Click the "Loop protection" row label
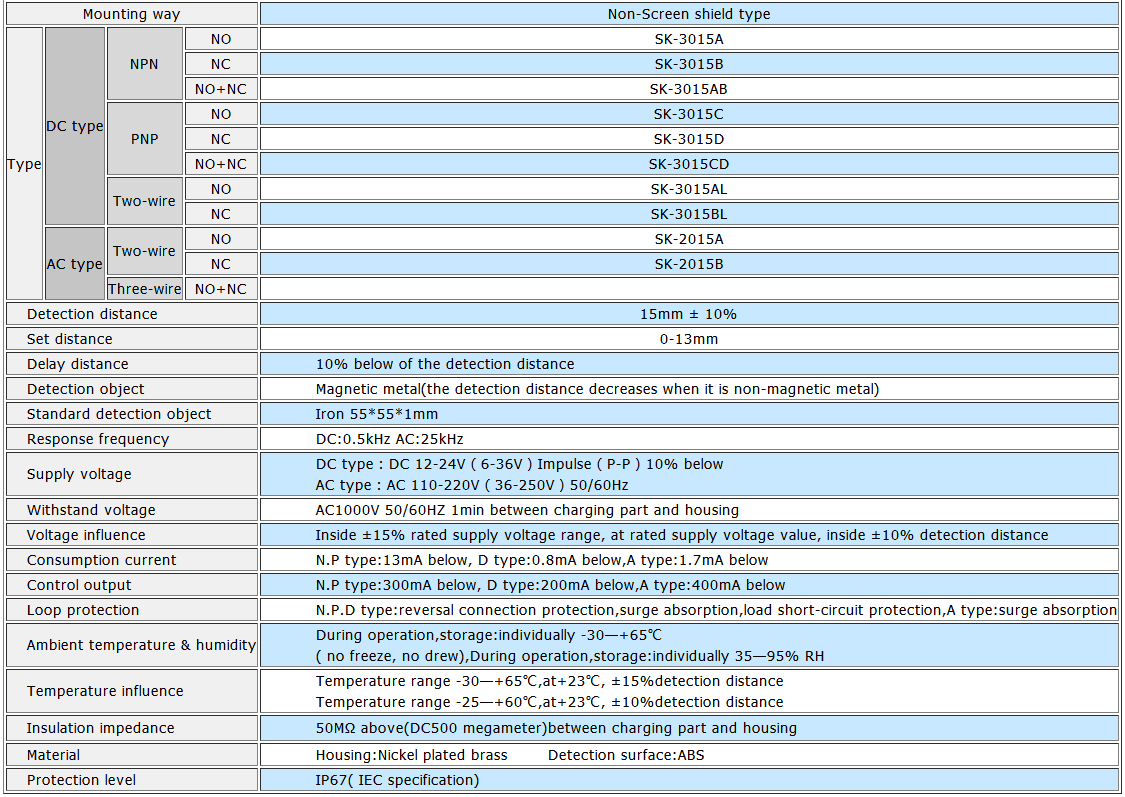 pyautogui.click(x=83, y=610)
